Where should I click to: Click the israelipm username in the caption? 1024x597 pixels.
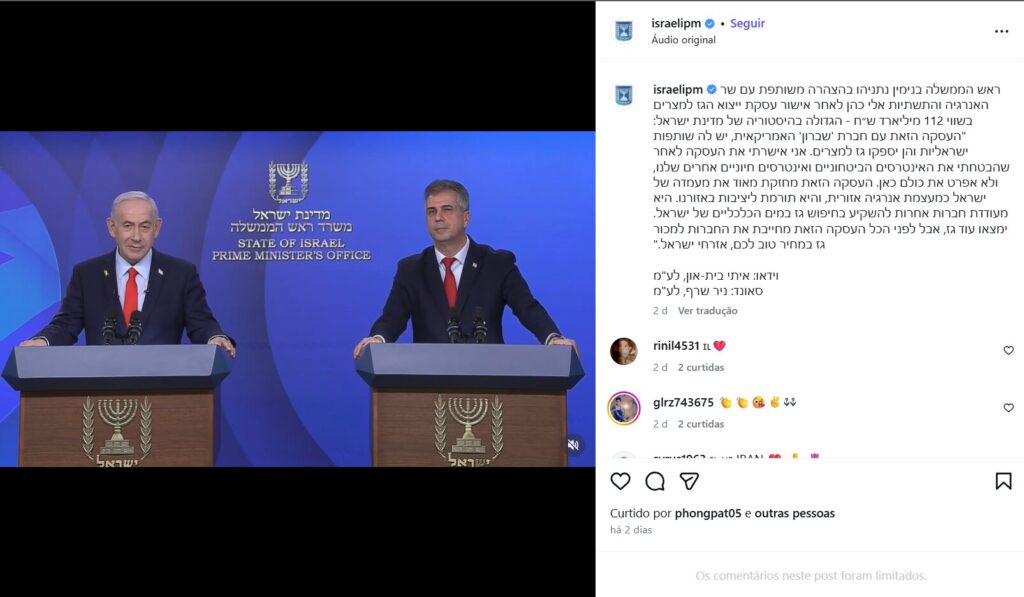tap(678, 89)
